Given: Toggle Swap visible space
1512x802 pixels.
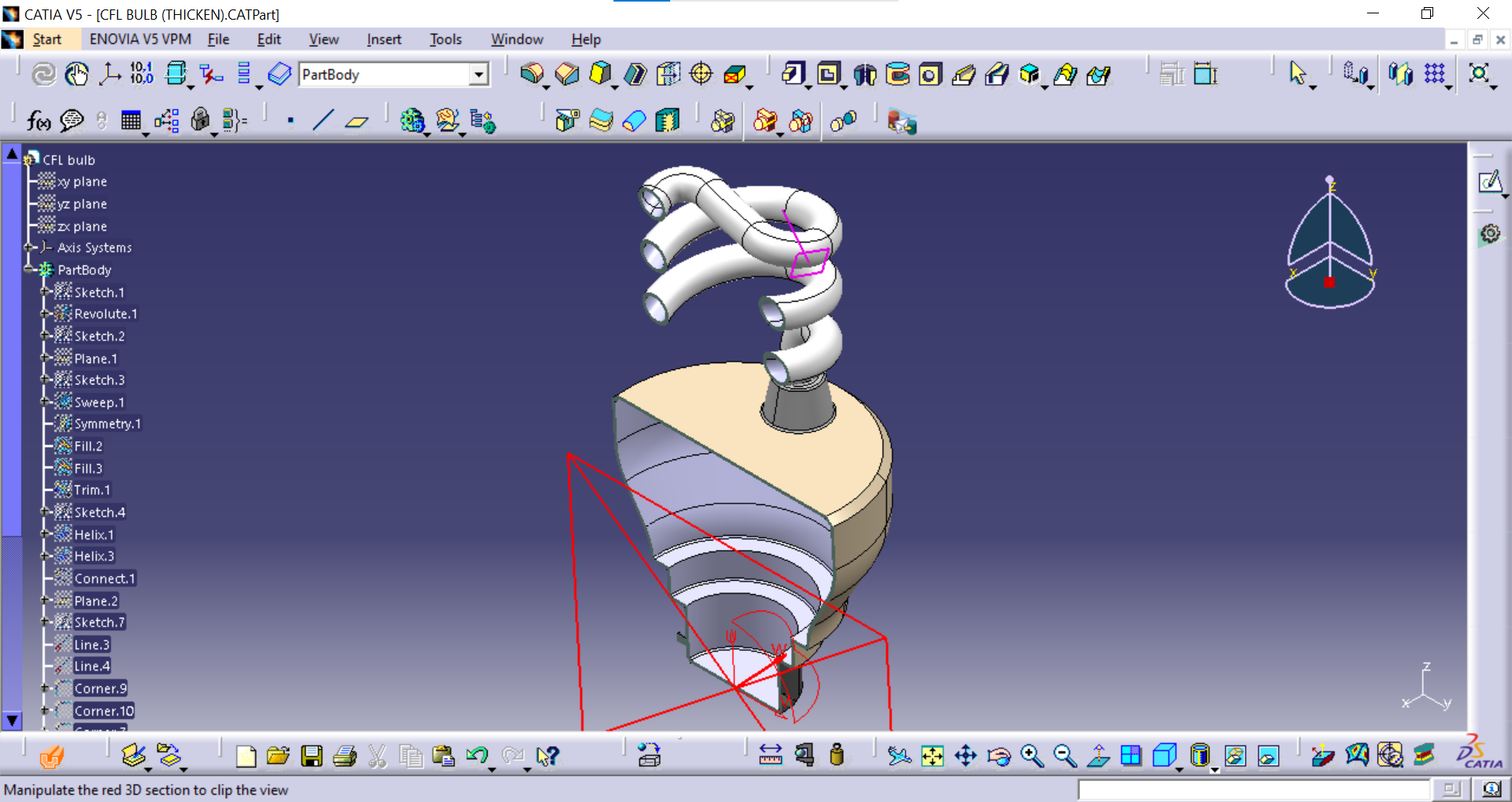Looking at the screenshot, I should [x=1268, y=756].
